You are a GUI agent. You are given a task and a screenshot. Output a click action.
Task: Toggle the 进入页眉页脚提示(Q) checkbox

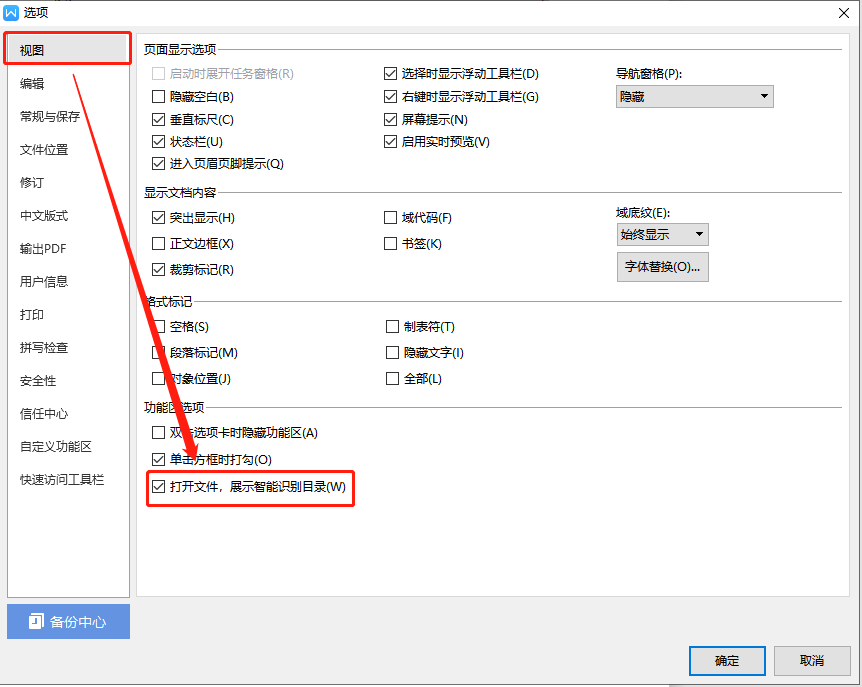click(158, 164)
